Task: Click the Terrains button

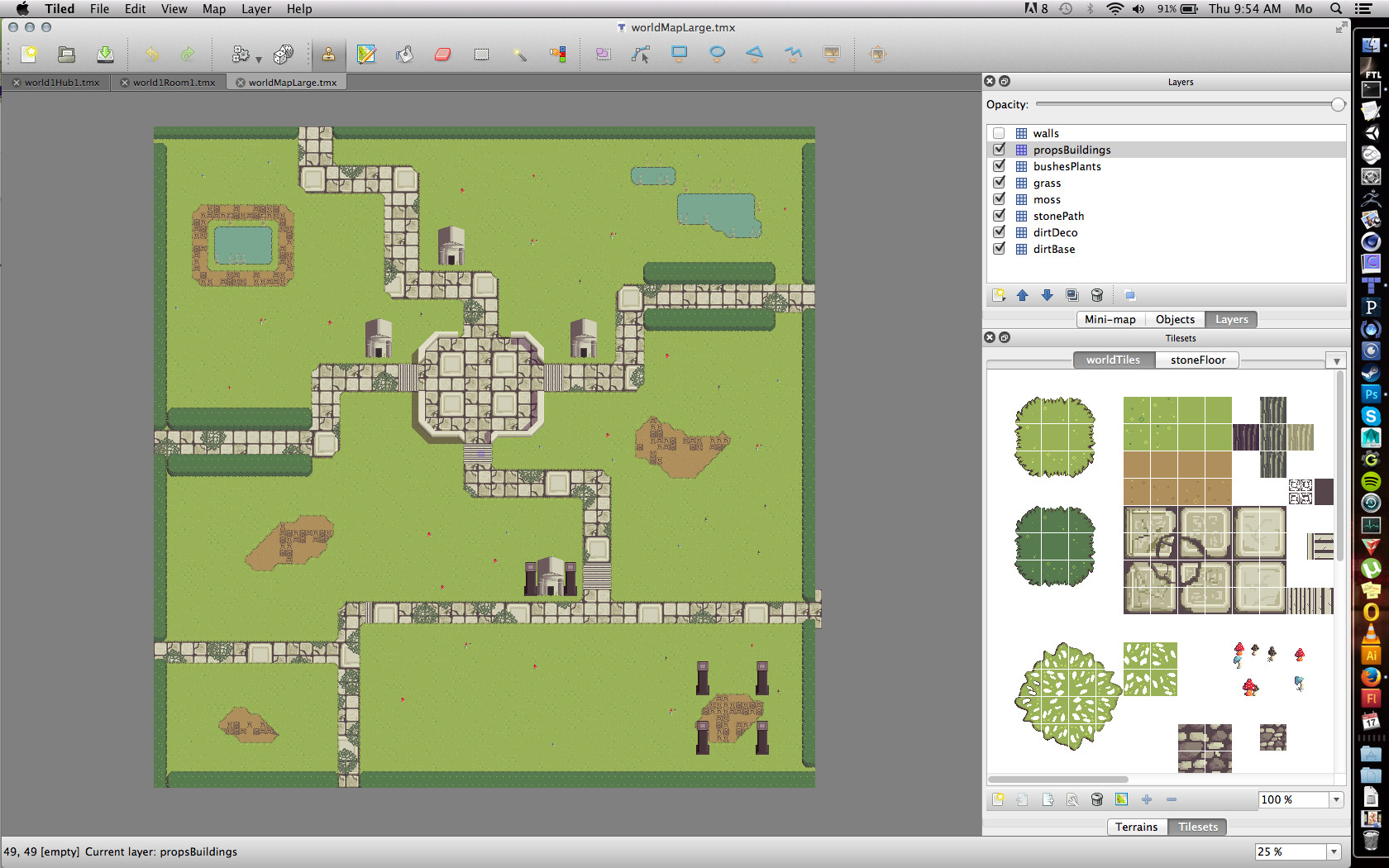Action: (x=1137, y=827)
